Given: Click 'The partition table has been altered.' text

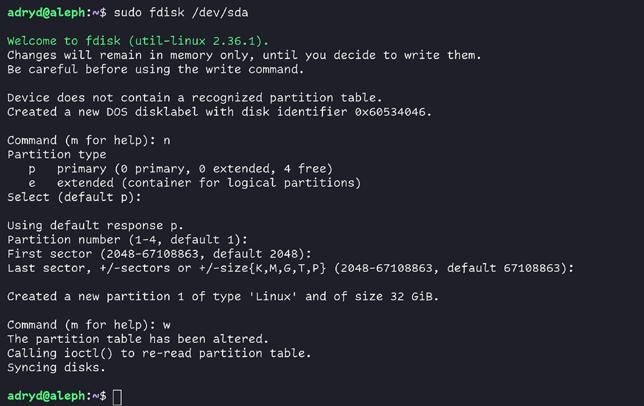Looking at the screenshot, I should [x=138, y=339].
